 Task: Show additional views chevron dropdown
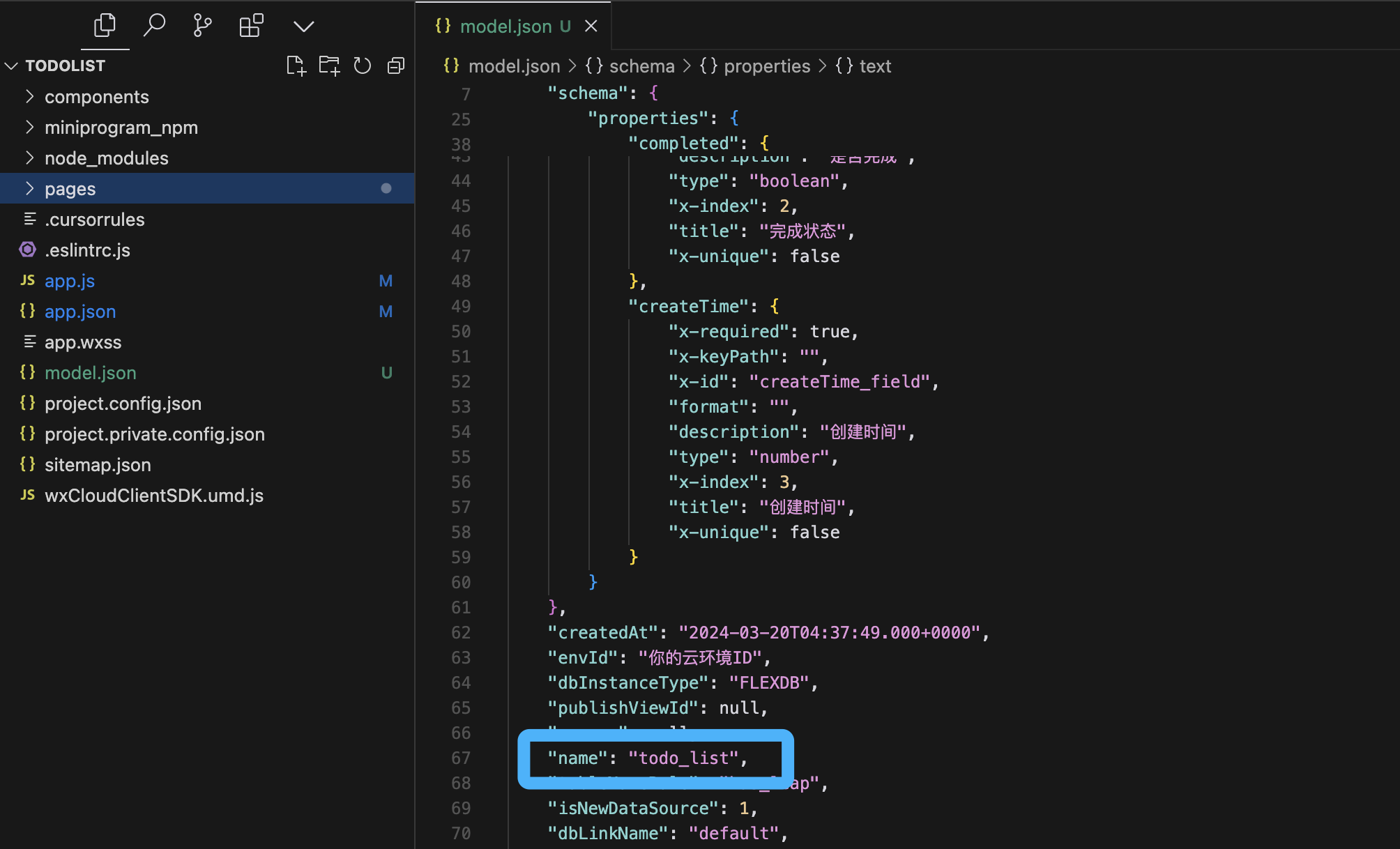pos(303,26)
